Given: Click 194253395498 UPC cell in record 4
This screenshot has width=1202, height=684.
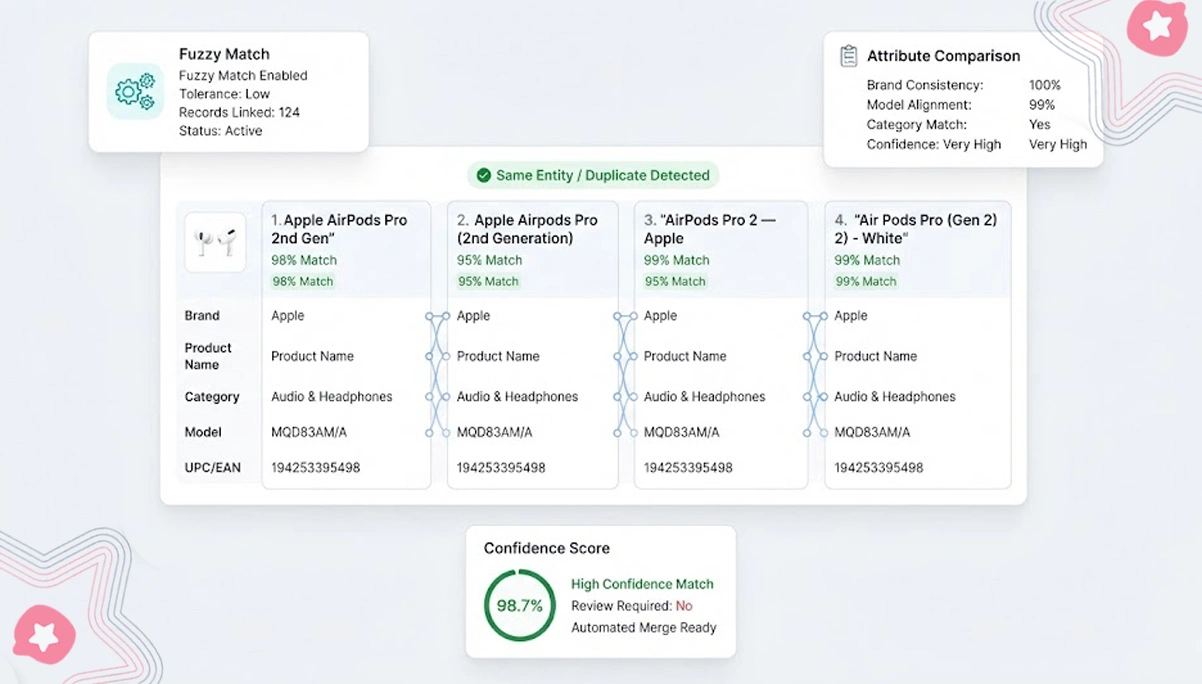Looking at the screenshot, I should click(x=879, y=467).
